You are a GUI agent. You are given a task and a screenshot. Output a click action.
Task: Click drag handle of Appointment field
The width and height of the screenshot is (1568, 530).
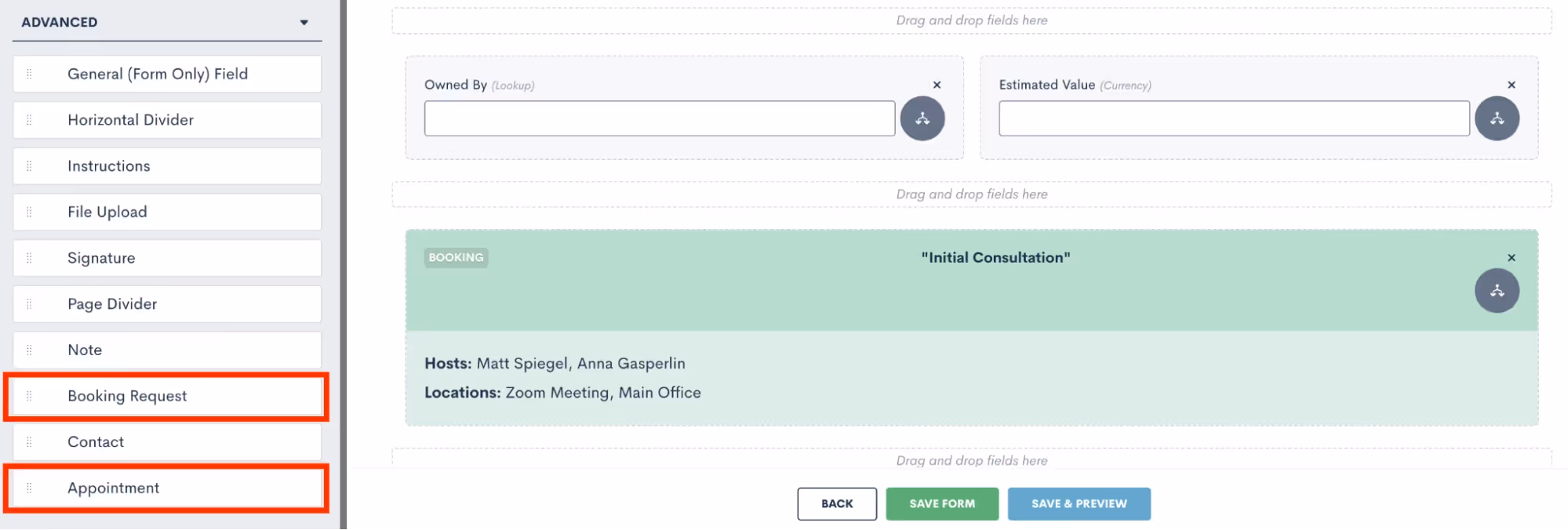pyautogui.click(x=29, y=488)
